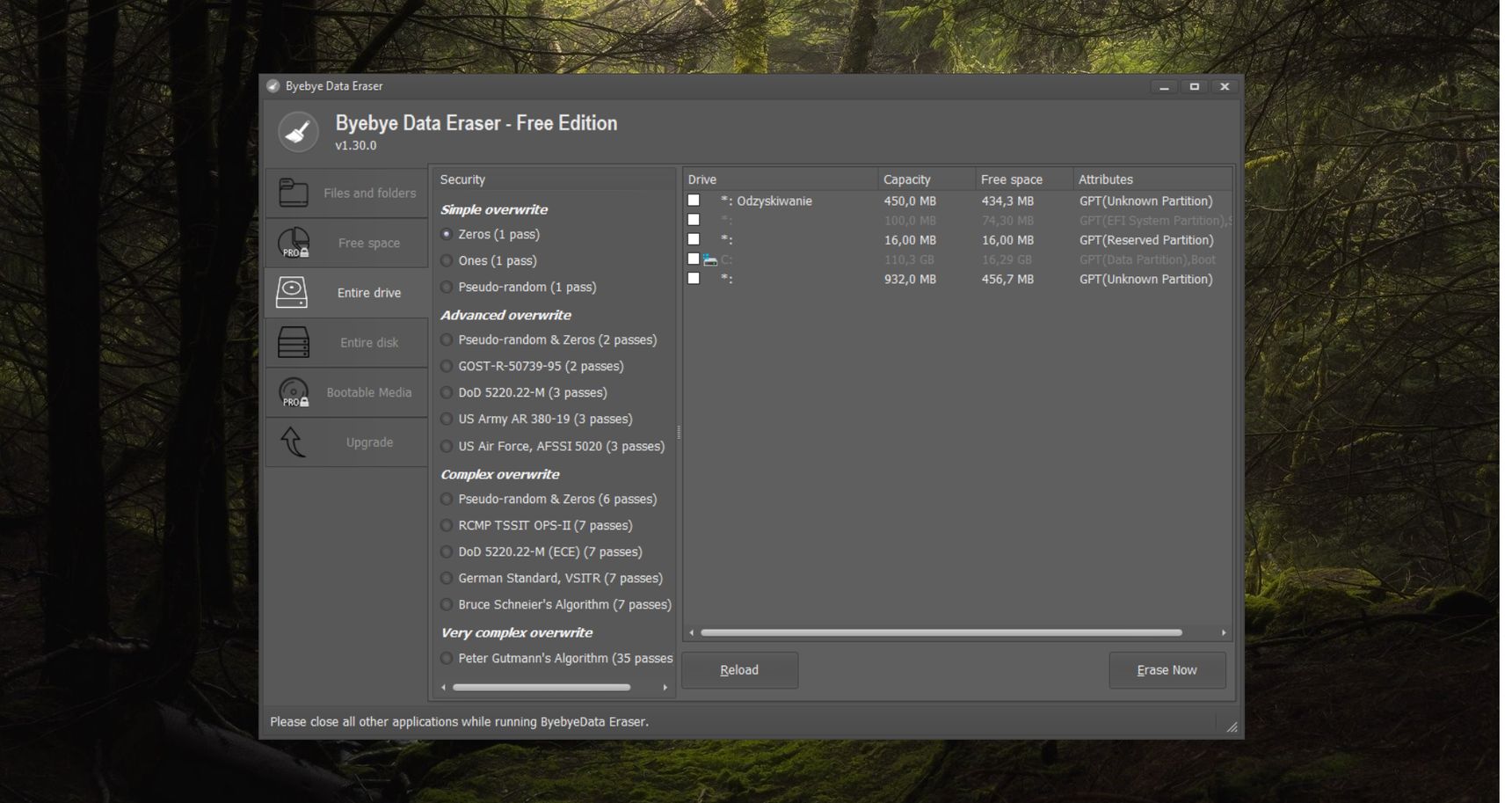Click the Byebye broom logo in header
Screen dimensions: 1512x803
[298, 132]
